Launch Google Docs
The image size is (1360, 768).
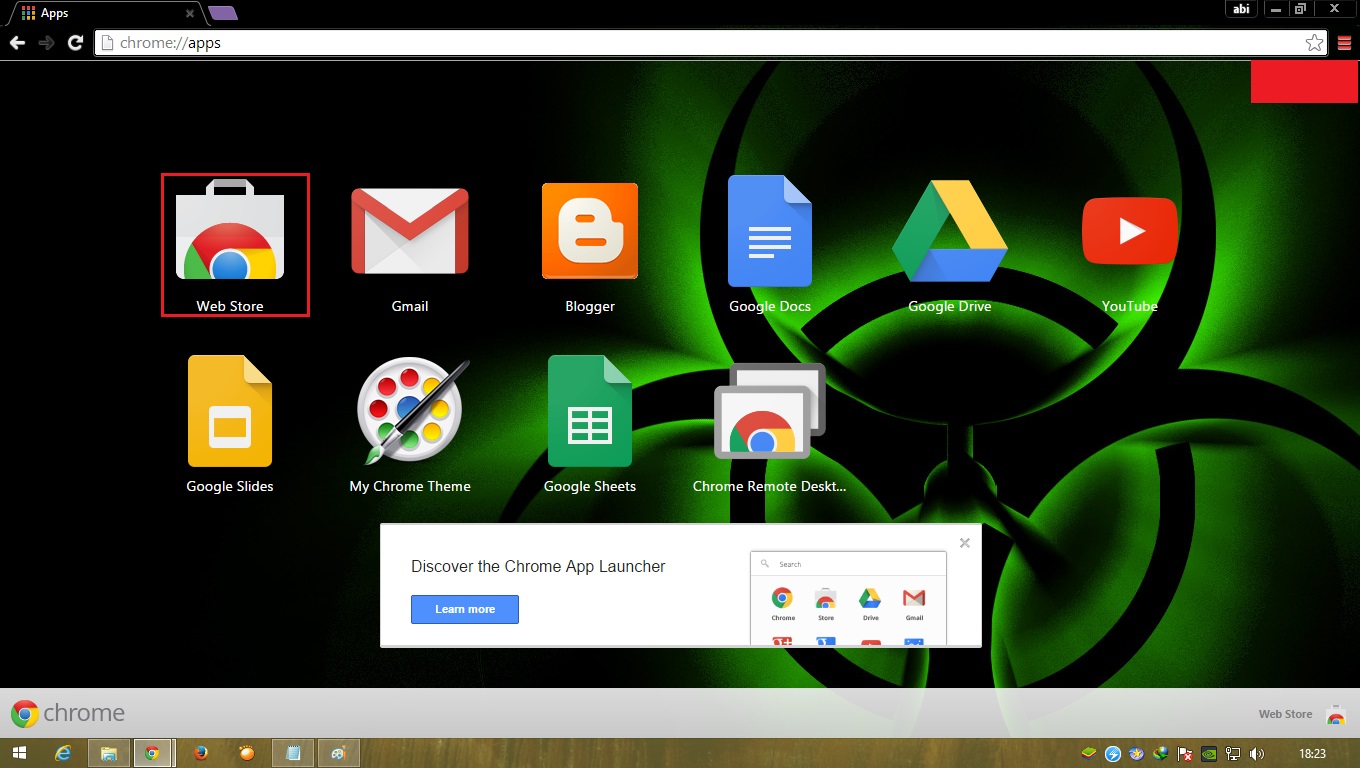tap(770, 245)
